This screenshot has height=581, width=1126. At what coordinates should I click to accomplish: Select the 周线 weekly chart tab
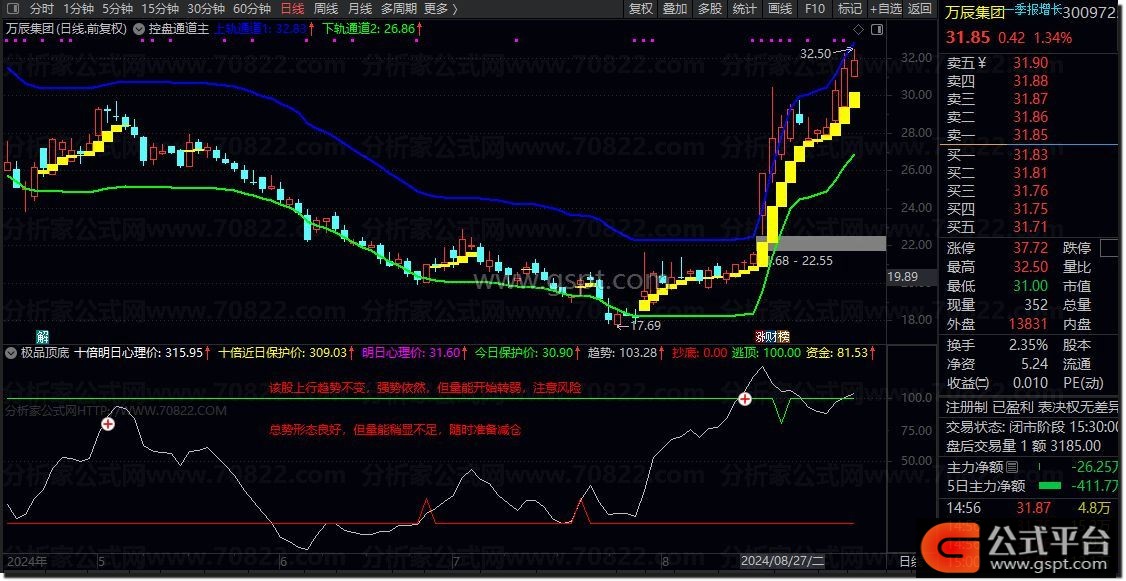[326, 9]
